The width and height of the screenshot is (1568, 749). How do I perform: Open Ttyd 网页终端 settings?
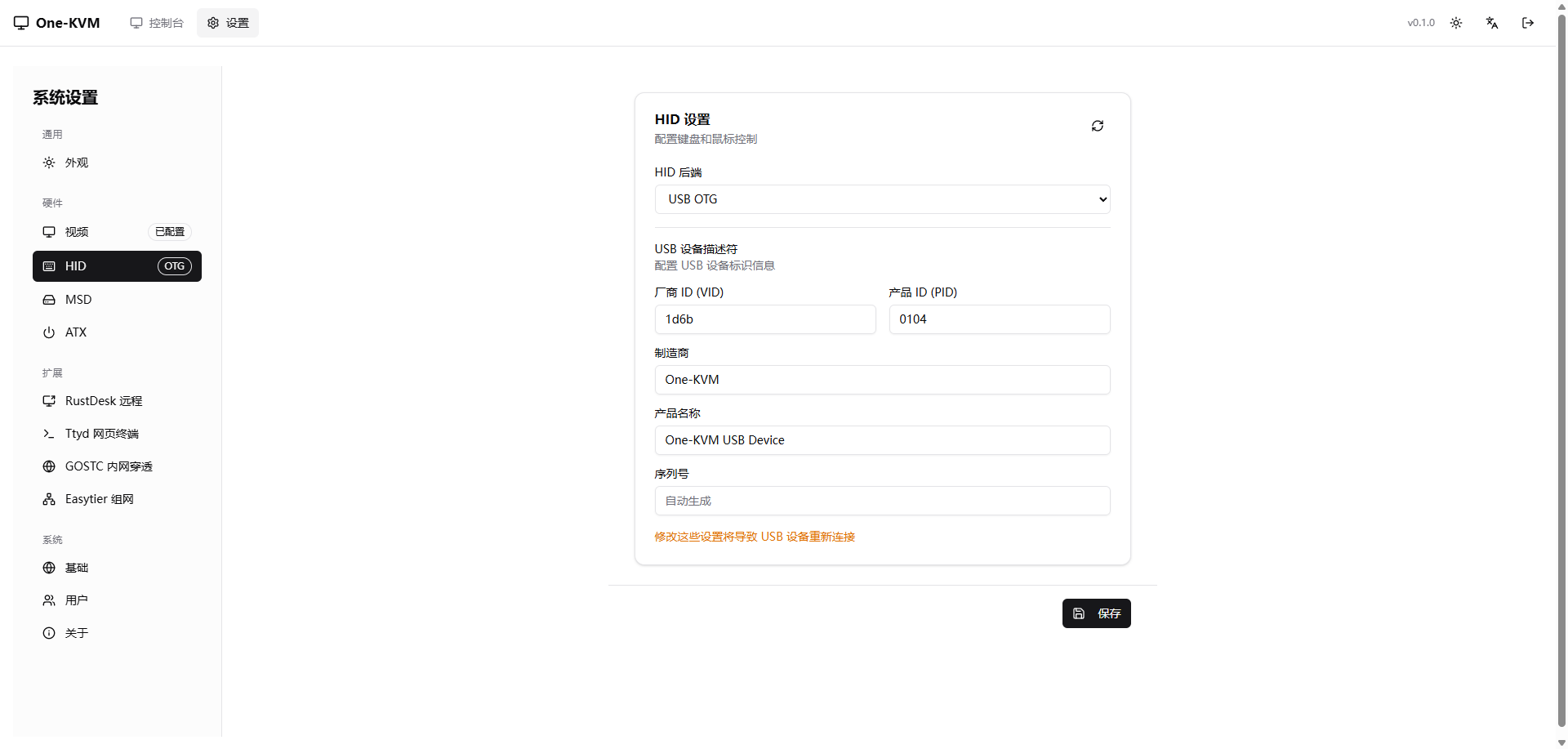(x=101, y=434)
